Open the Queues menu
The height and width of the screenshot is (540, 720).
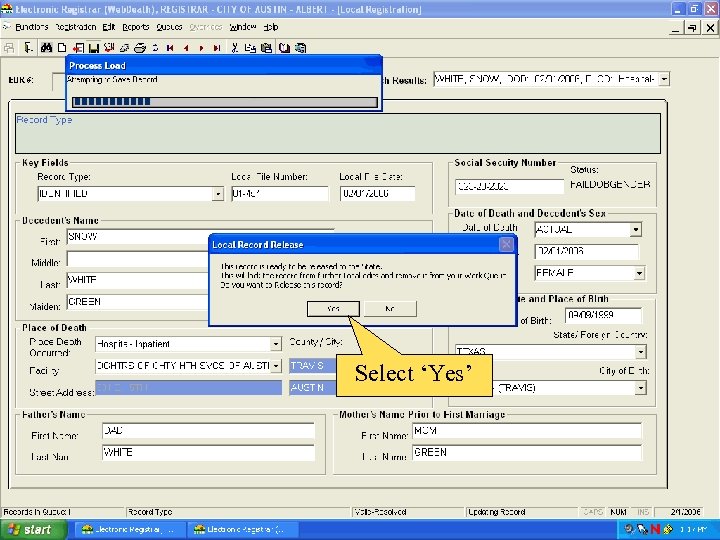[169, 27]
